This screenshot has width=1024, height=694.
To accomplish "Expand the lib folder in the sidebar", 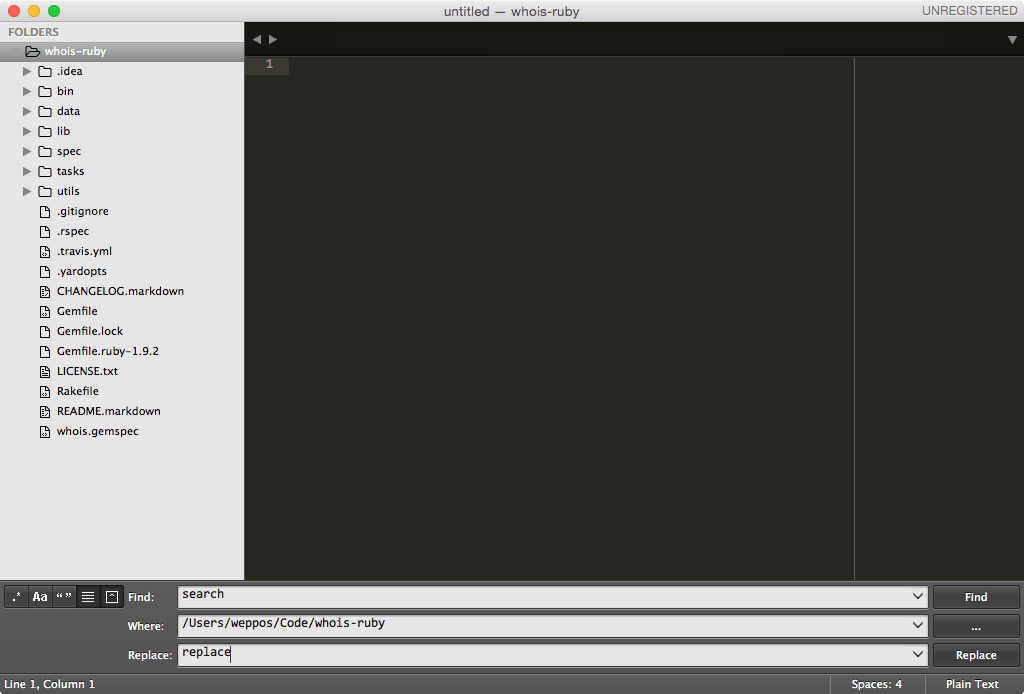I will [26, 131].
